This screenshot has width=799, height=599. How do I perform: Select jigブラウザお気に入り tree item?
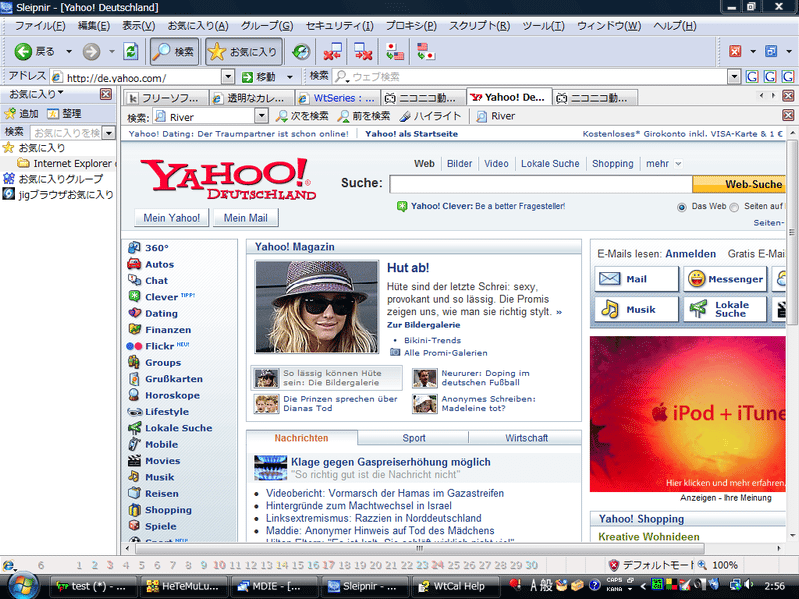[x=58, y=195]
